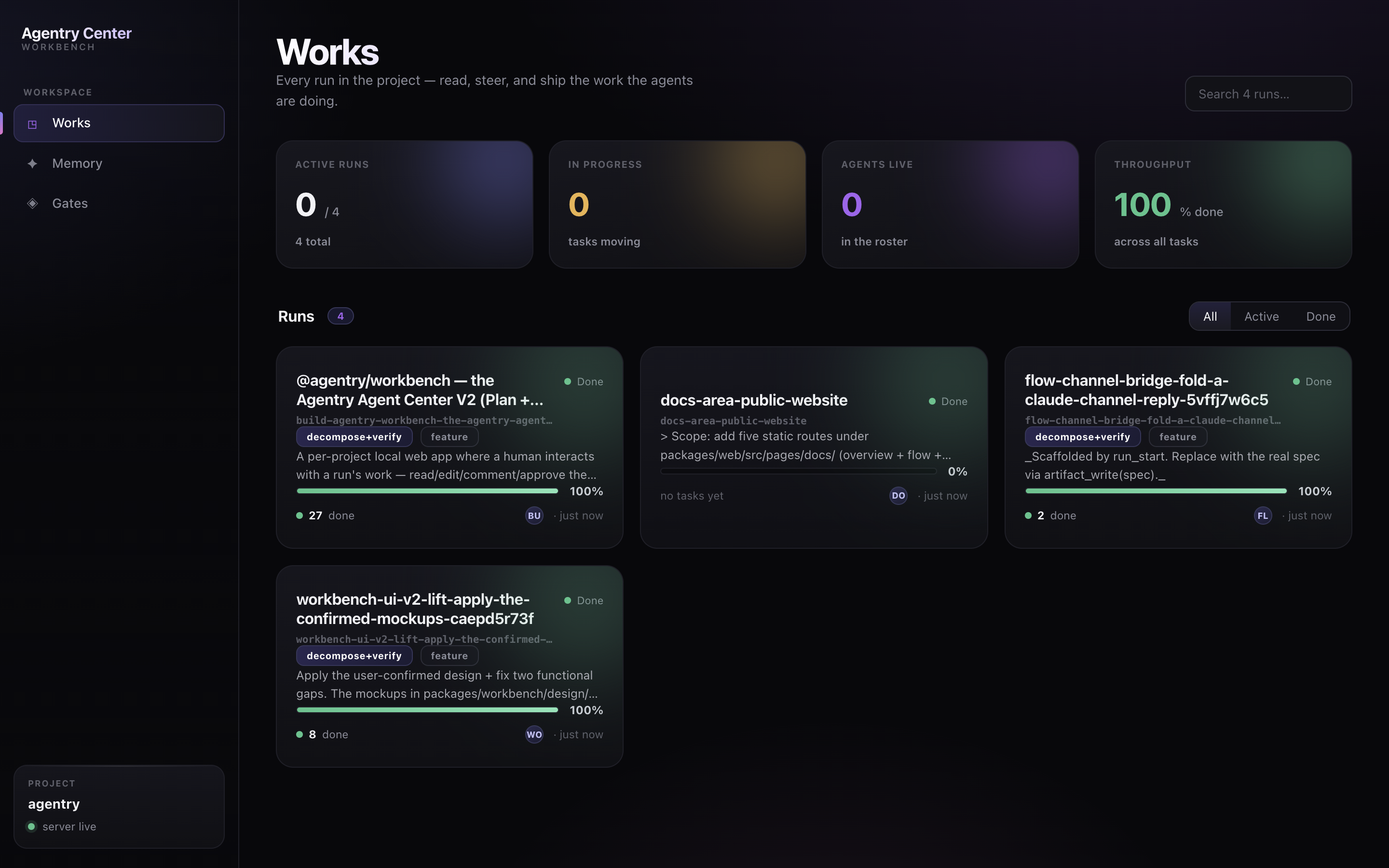Click the "in the roster" label
The width and height of the screenshot is (1389, 868).
[874, 242]
